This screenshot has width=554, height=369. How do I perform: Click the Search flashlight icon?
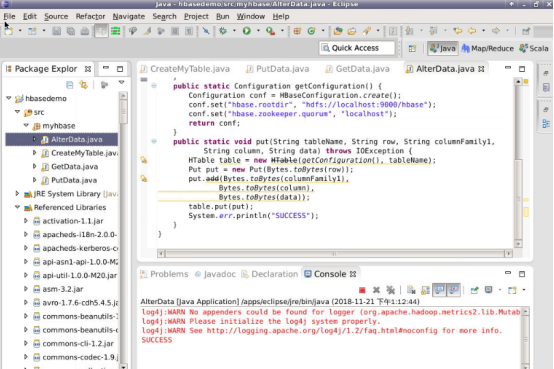tap(366, 31)
